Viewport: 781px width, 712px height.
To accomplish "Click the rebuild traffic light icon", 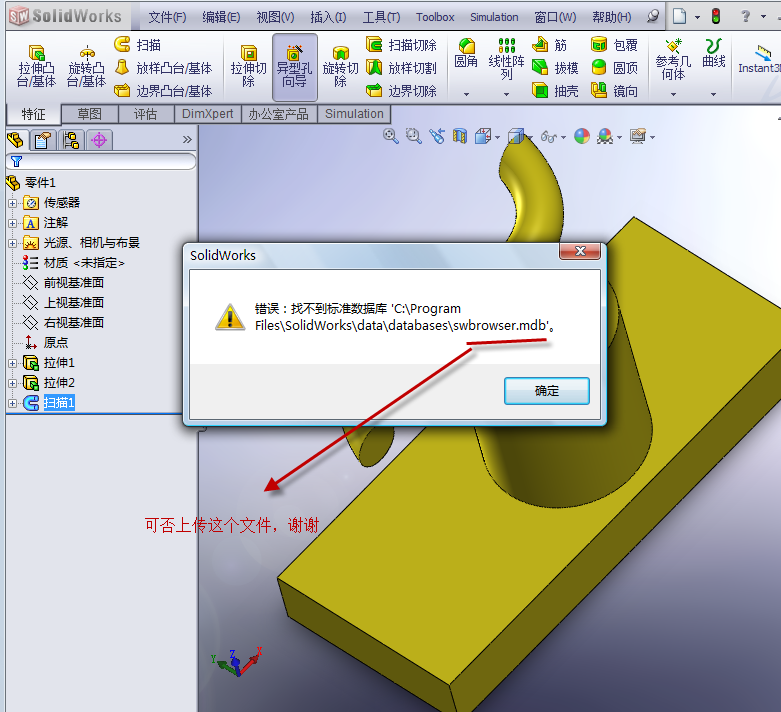I will 716,16.
